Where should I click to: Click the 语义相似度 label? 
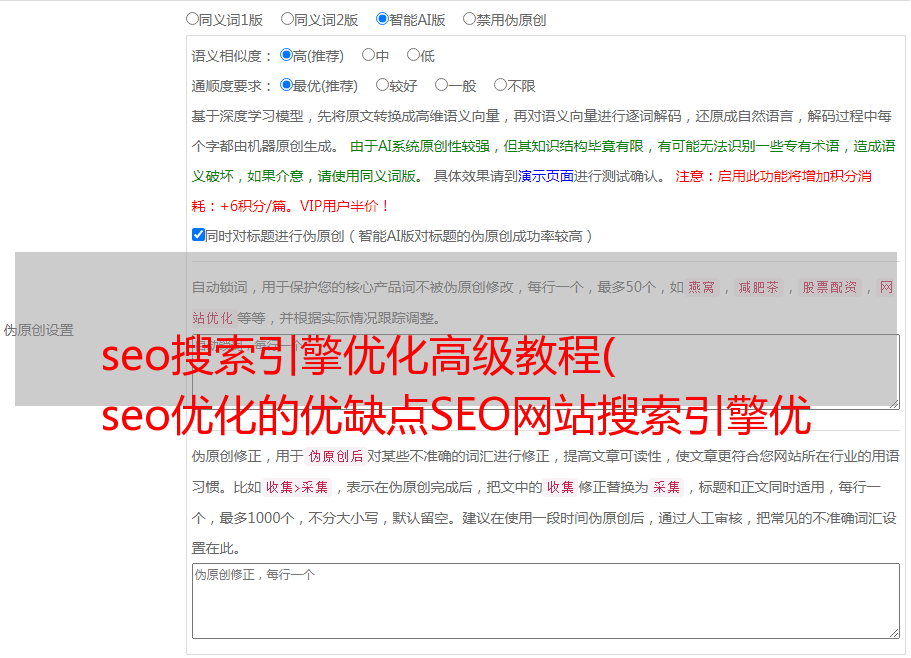(232, 56)
